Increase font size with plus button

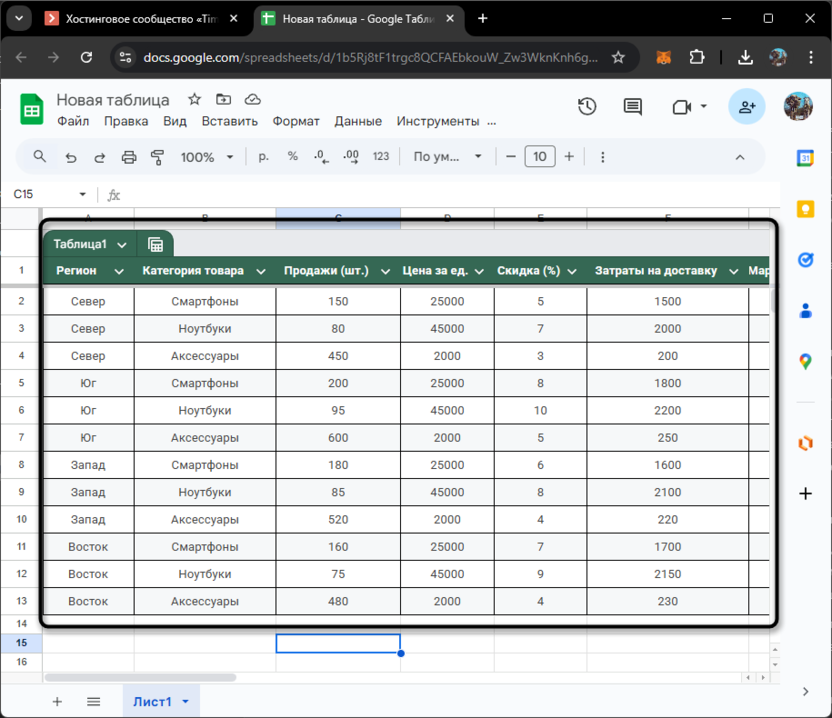(x=569, y=157)
